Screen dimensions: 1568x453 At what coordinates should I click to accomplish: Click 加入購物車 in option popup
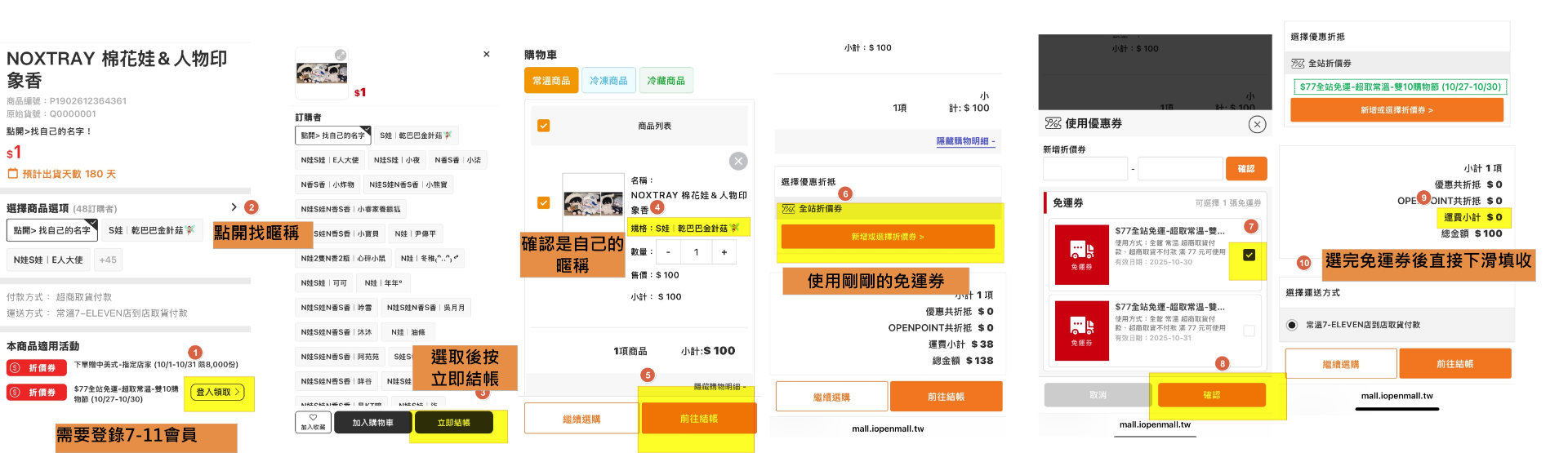click(x=372, y=423)
